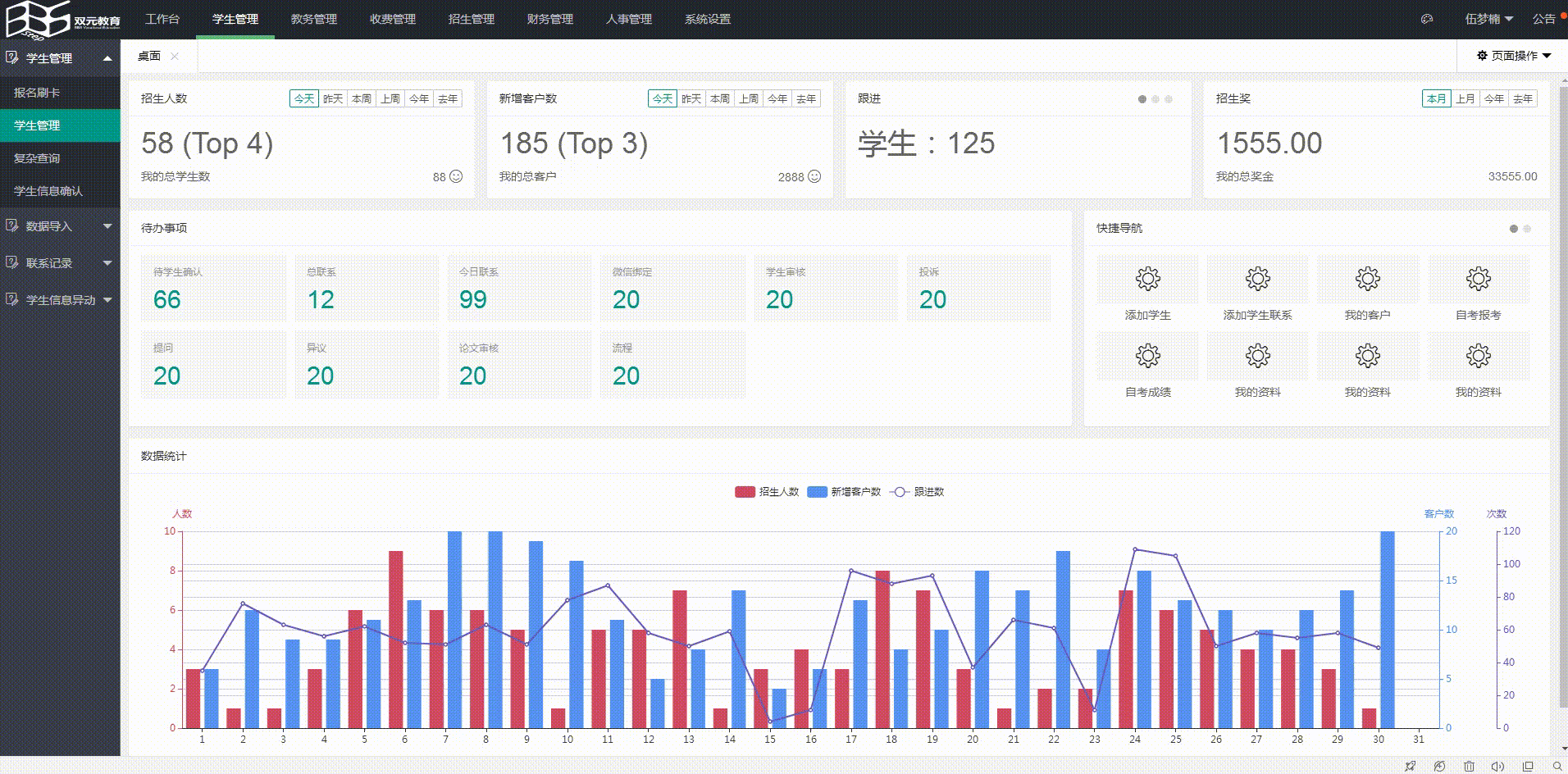Select 昨天 filter in 新增客户数 card

pos(691,98)
